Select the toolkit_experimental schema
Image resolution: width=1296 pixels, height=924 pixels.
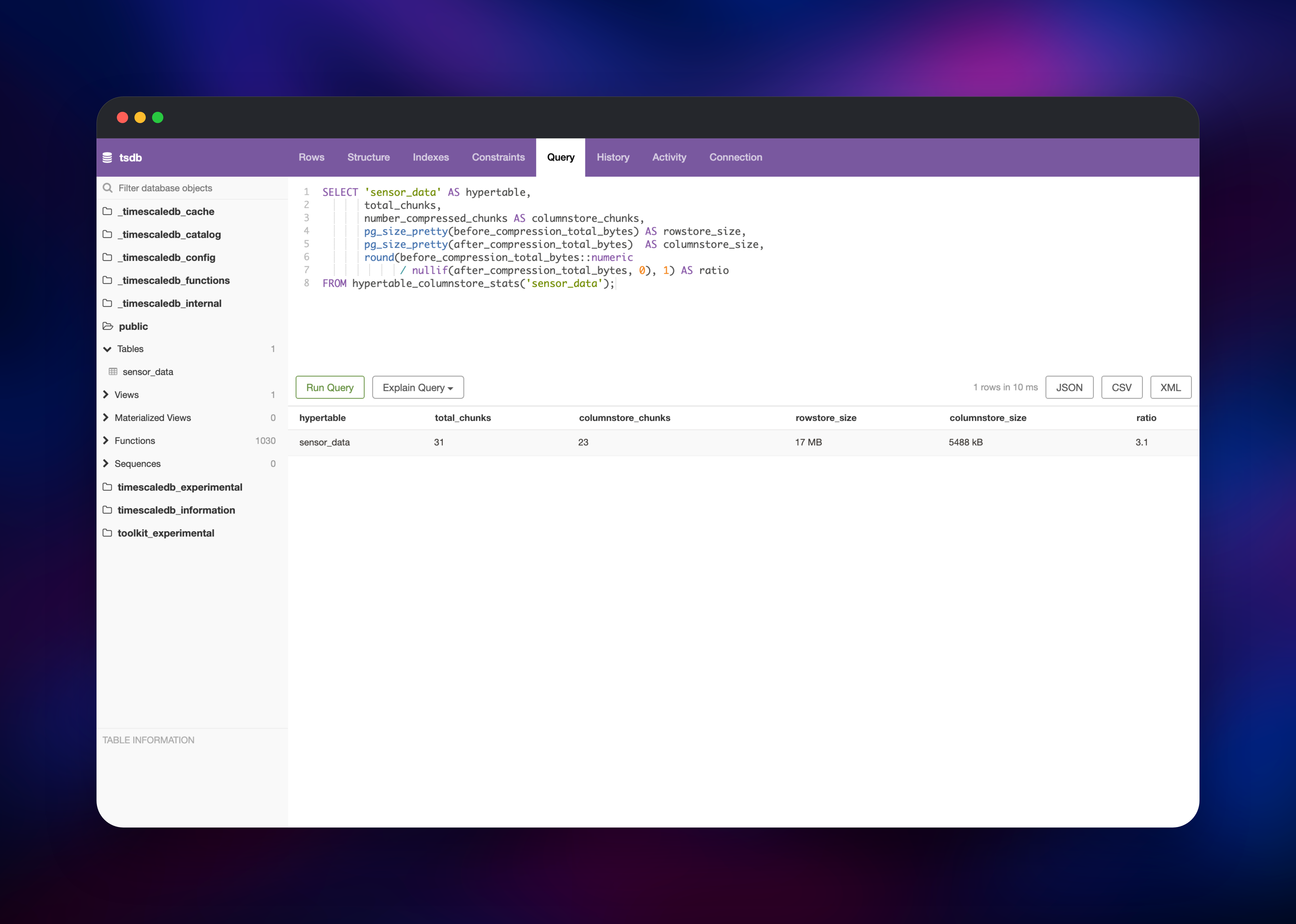166,533
